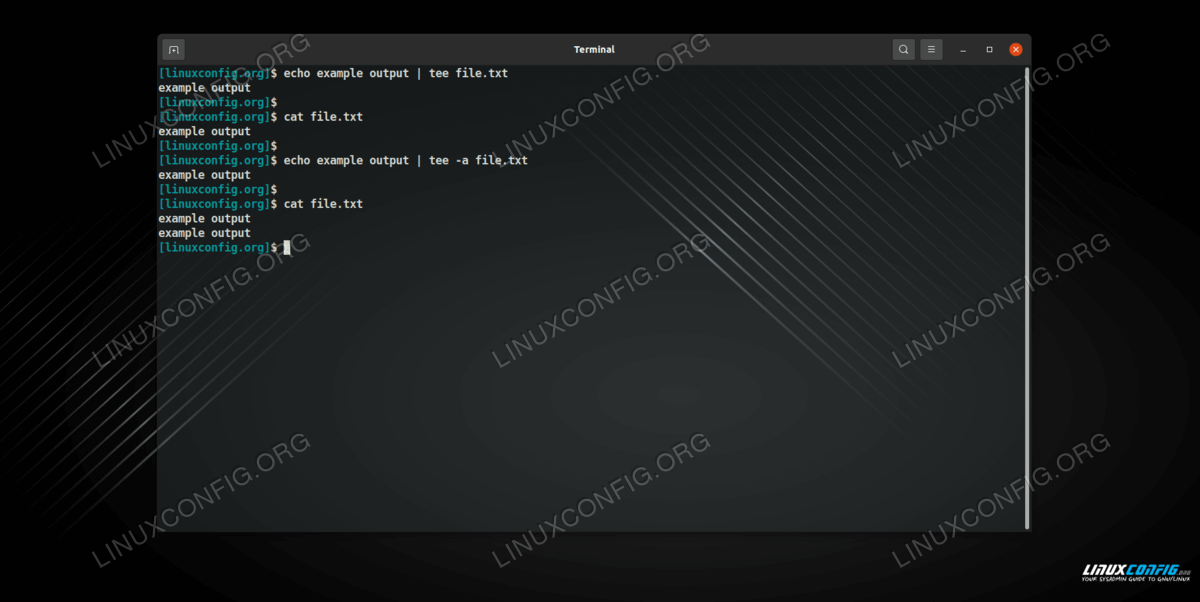The image size is (1200, 602).
Task: Click the final "example output" output line
Action: pos(204,233)
